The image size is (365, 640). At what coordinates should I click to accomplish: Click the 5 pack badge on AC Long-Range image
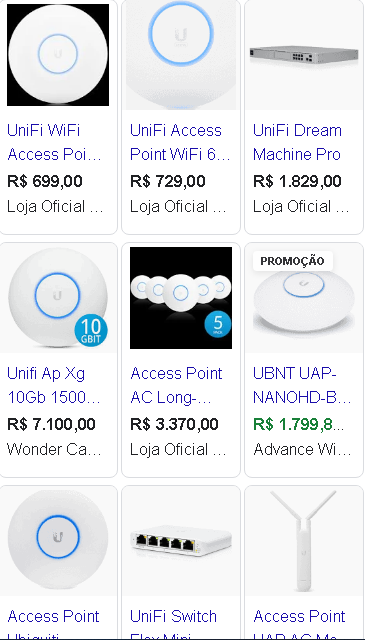pyautogui.click(x=218, y=325)
